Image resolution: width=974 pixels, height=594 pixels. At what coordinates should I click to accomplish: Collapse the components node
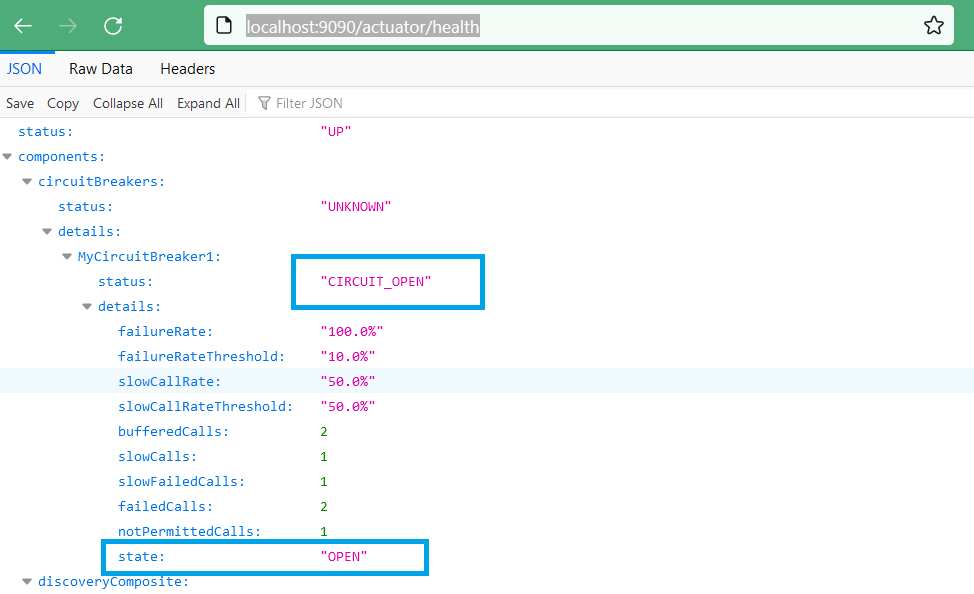7,157
